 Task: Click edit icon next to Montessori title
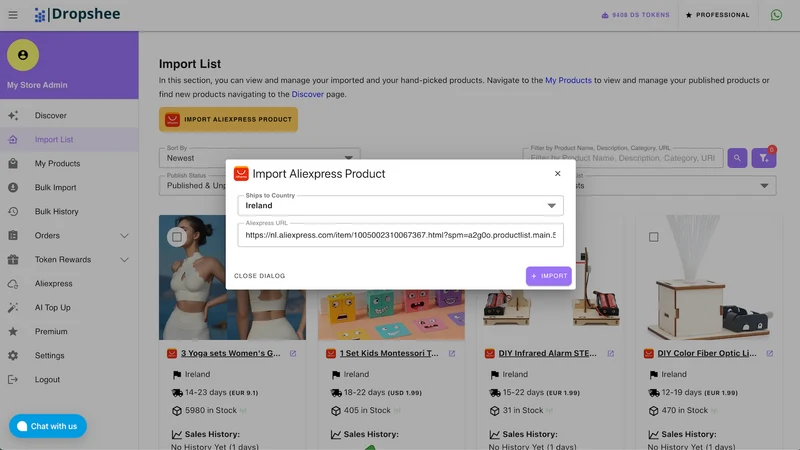coord(452,353)
